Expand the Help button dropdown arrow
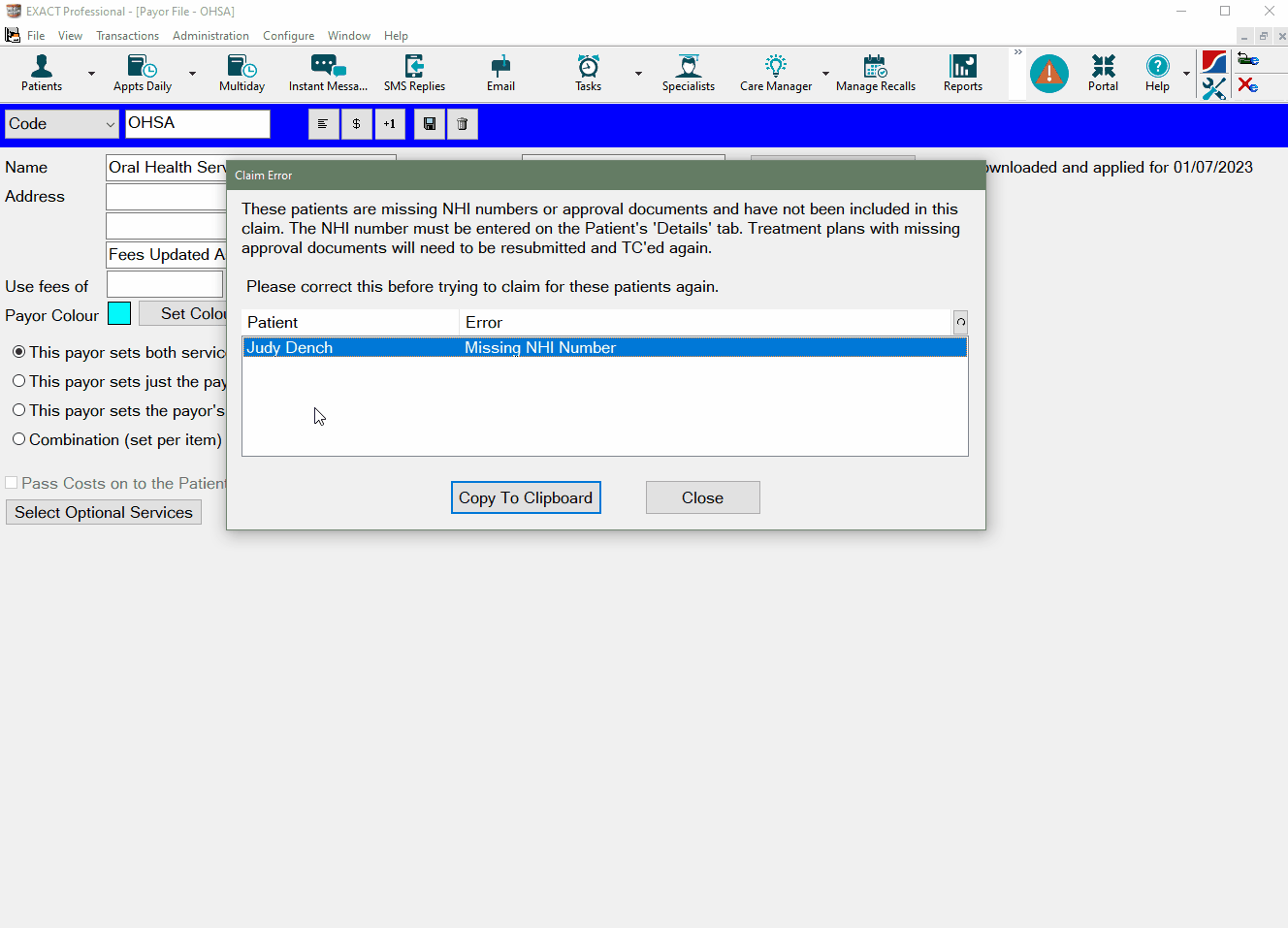 [1185, 73]
